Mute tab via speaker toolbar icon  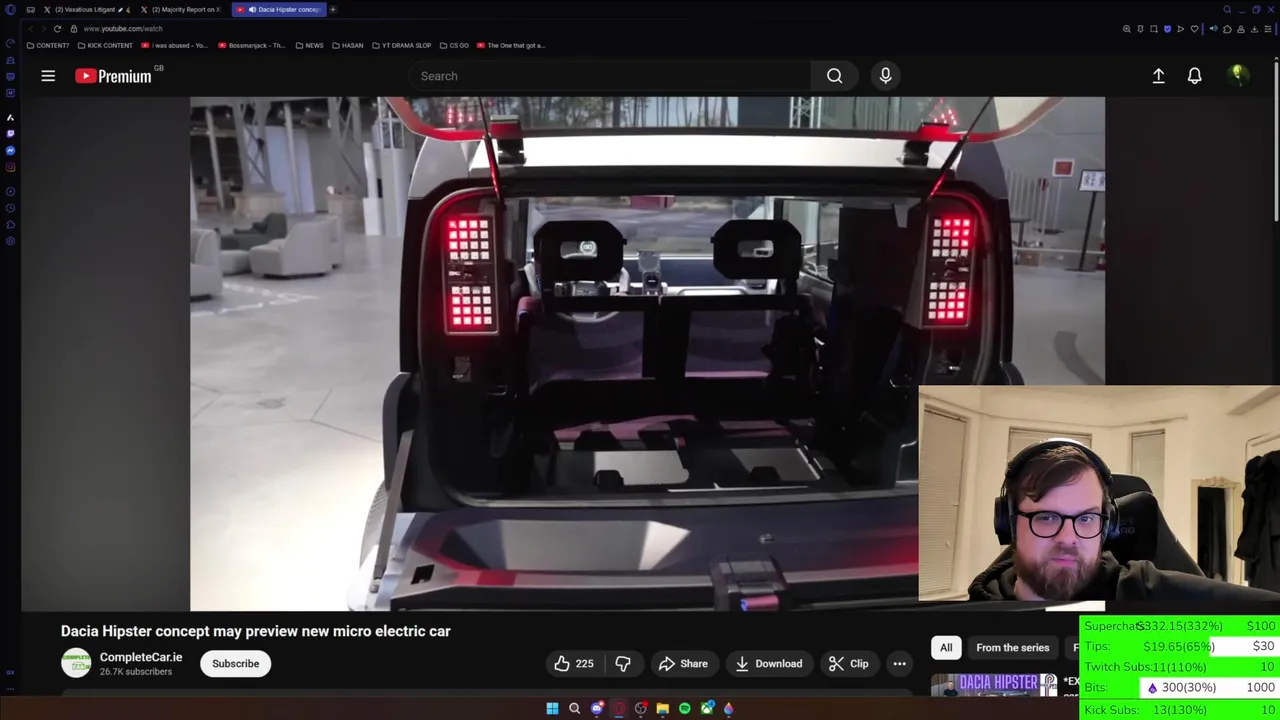[1214, 28]
